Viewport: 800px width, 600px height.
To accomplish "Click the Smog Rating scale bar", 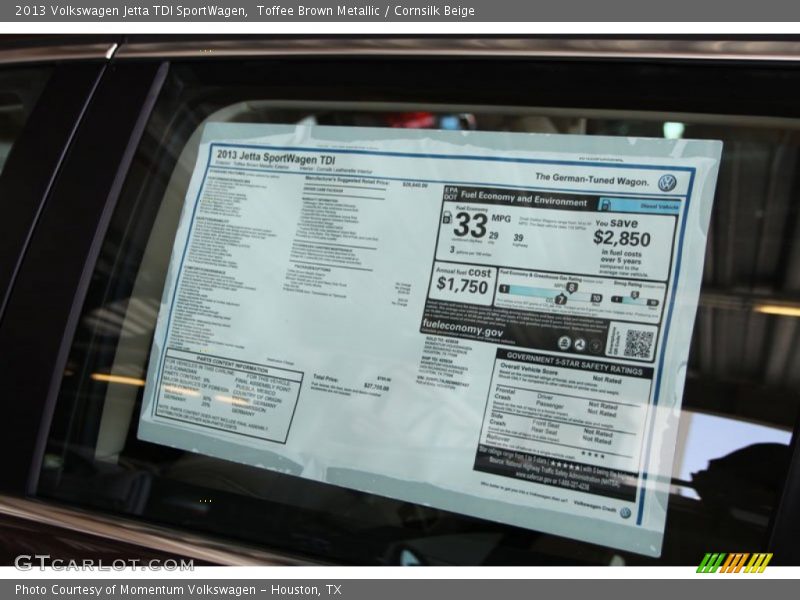I will (636, 297).
